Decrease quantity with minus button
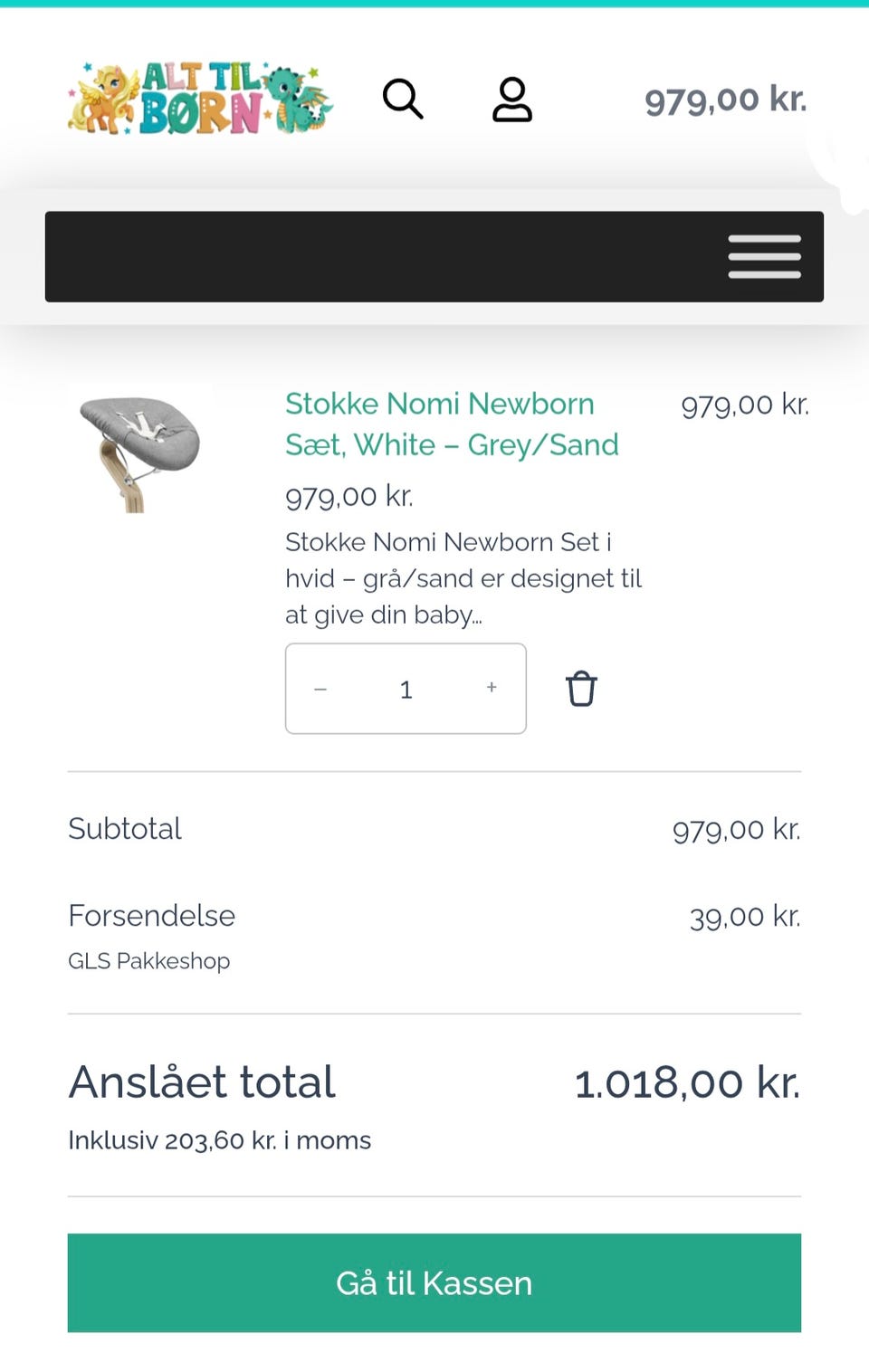The width and height of the screenshot is (869, 1372). (x=320, y=689)
